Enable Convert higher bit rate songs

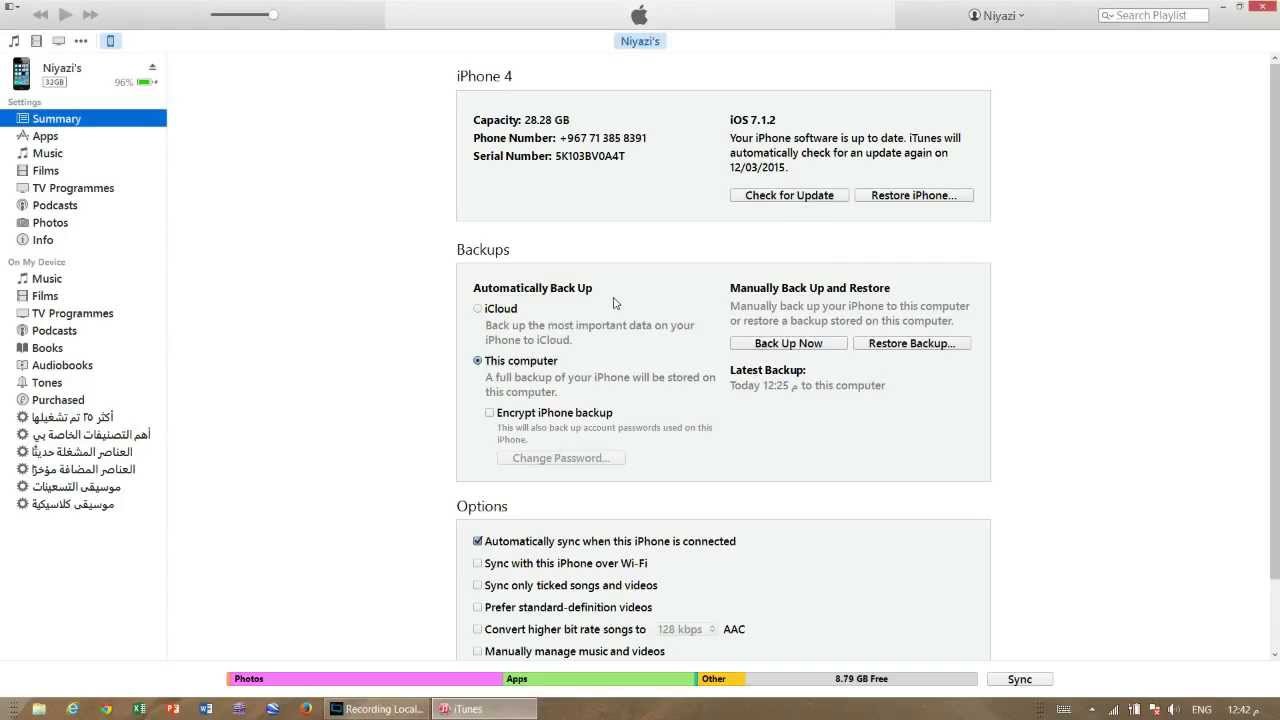[478, 629]
